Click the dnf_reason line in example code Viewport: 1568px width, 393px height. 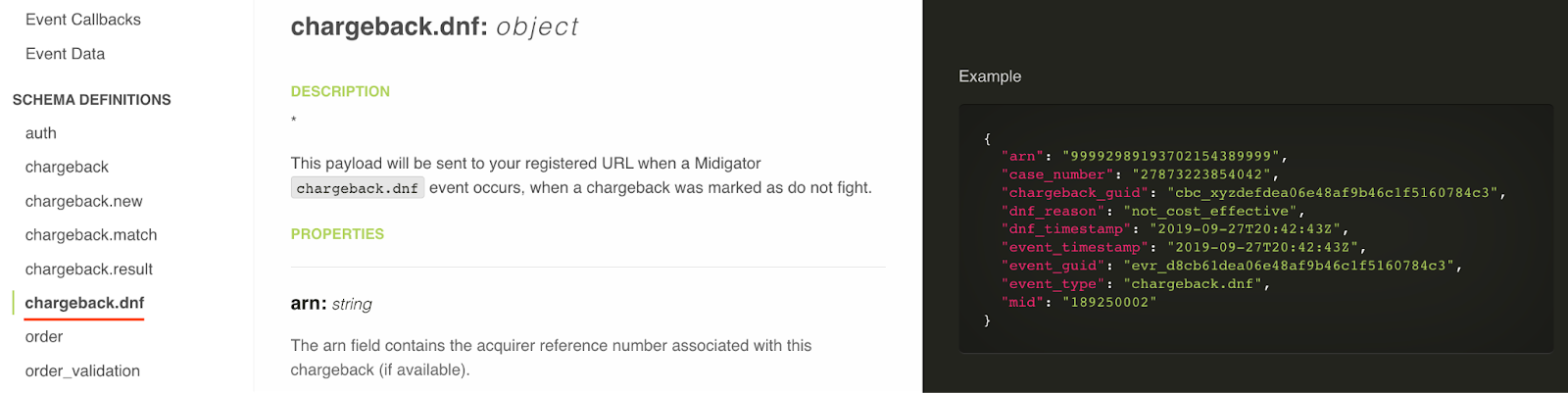1152,211
